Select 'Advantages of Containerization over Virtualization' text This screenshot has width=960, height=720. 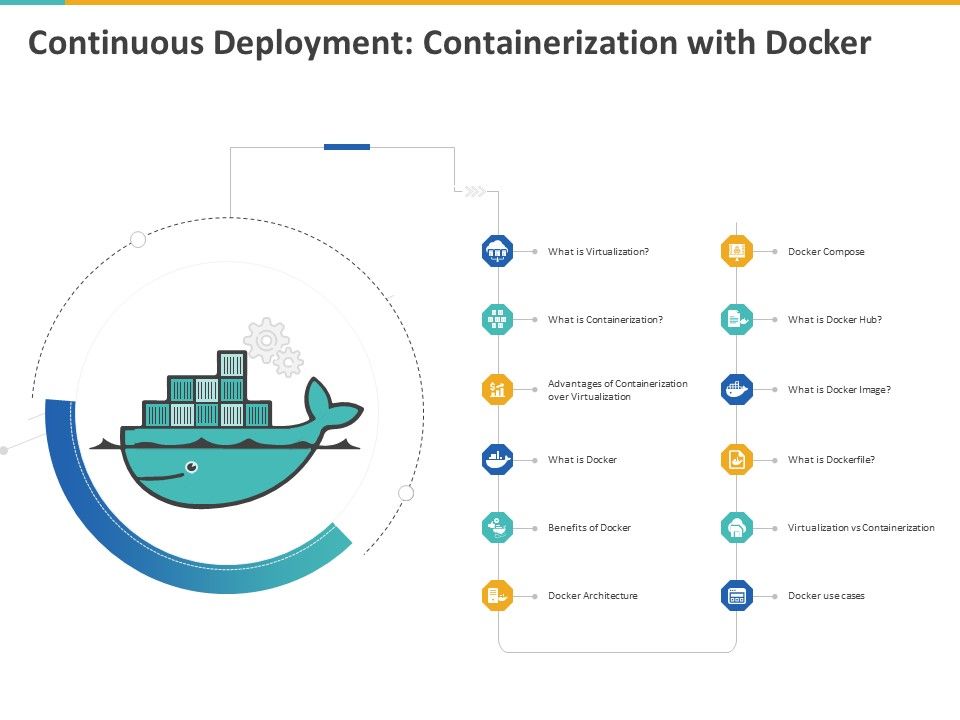tap(617, 390)
